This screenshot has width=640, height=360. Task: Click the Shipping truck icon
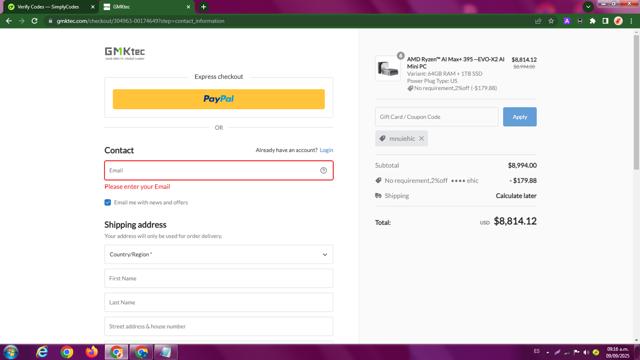(378, 196)
